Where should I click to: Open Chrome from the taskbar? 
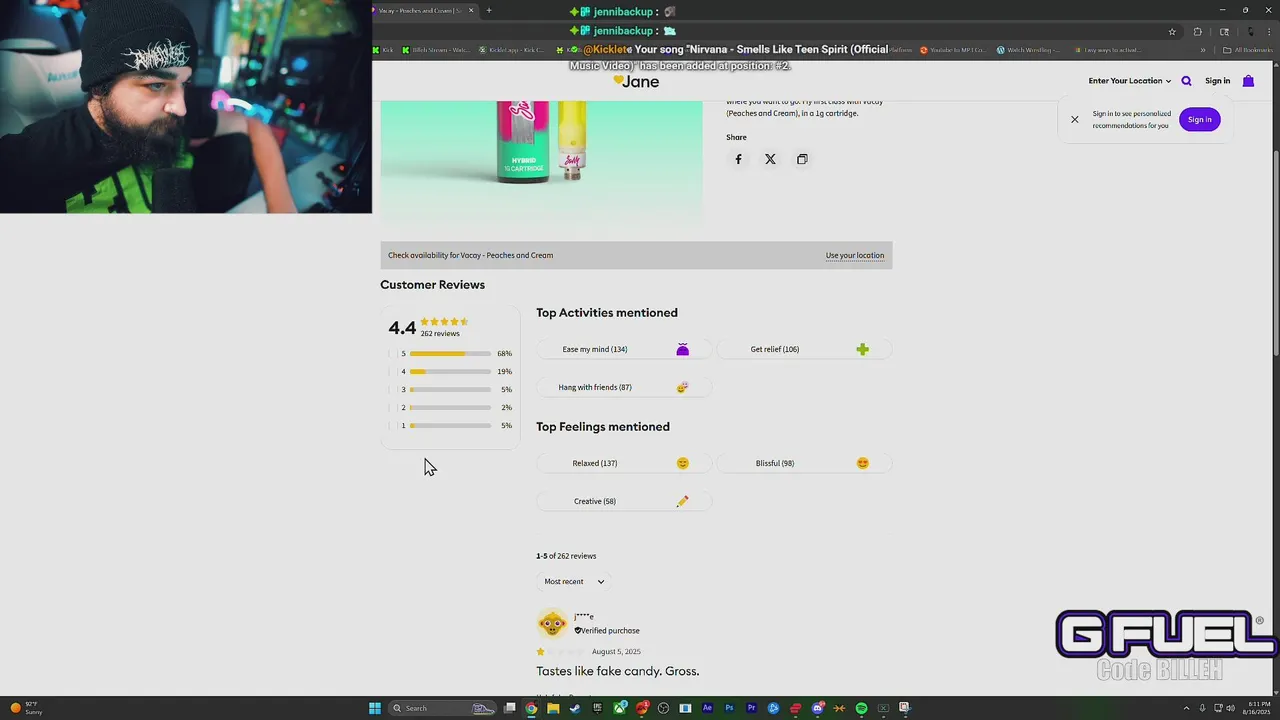[531, 708]
